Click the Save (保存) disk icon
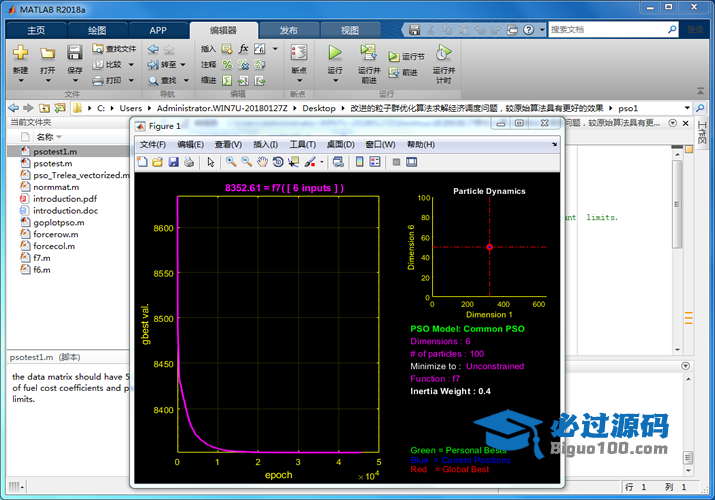The width and height of the screenshot is (715, 500). (74, 52)
